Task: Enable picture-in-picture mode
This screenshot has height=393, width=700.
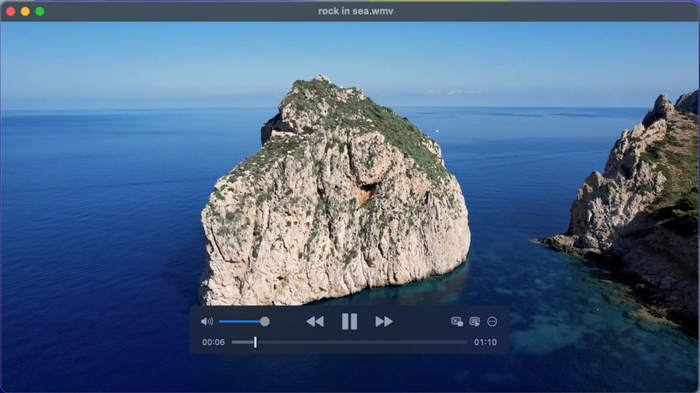Action: [457, 322]
